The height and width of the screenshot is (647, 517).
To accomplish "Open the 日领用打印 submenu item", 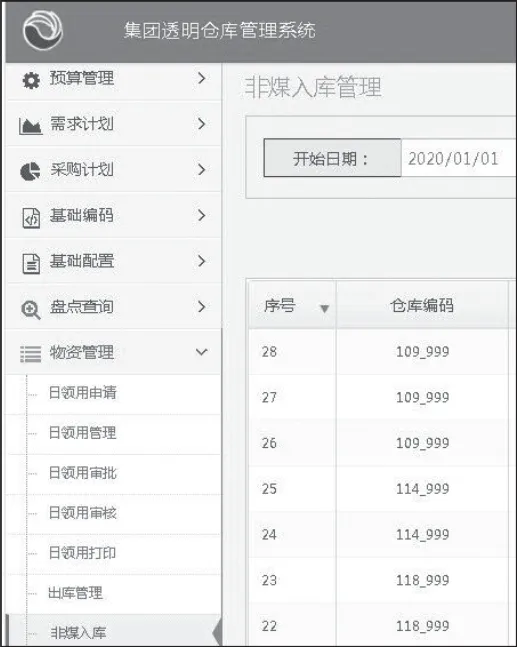I will pos(82,553).
